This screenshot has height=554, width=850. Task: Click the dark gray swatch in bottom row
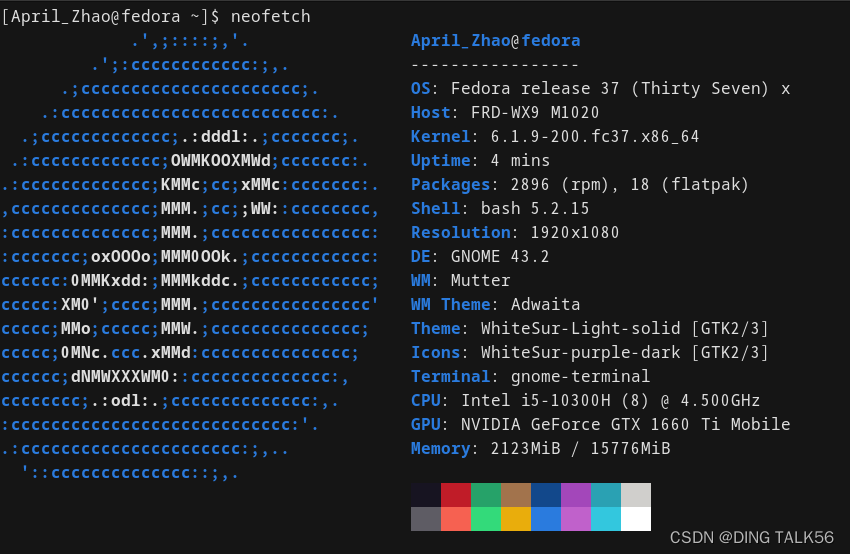(426, 519)
